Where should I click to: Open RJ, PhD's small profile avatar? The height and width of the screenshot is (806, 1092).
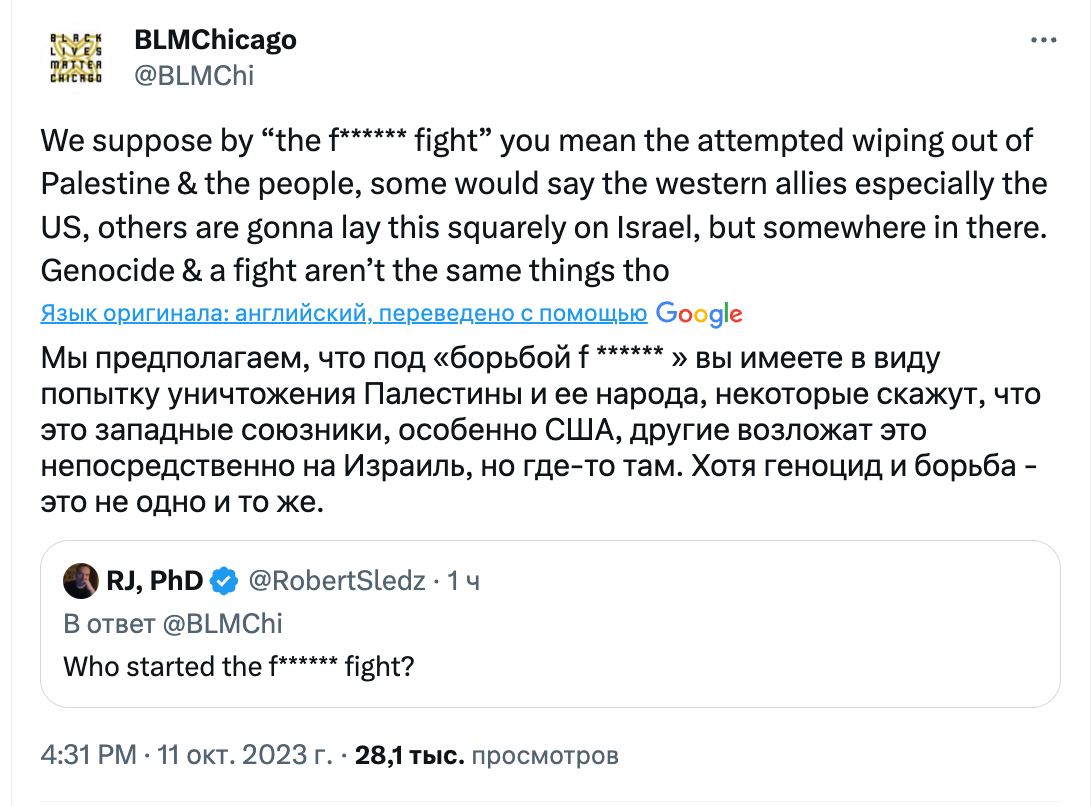point(79,580)
